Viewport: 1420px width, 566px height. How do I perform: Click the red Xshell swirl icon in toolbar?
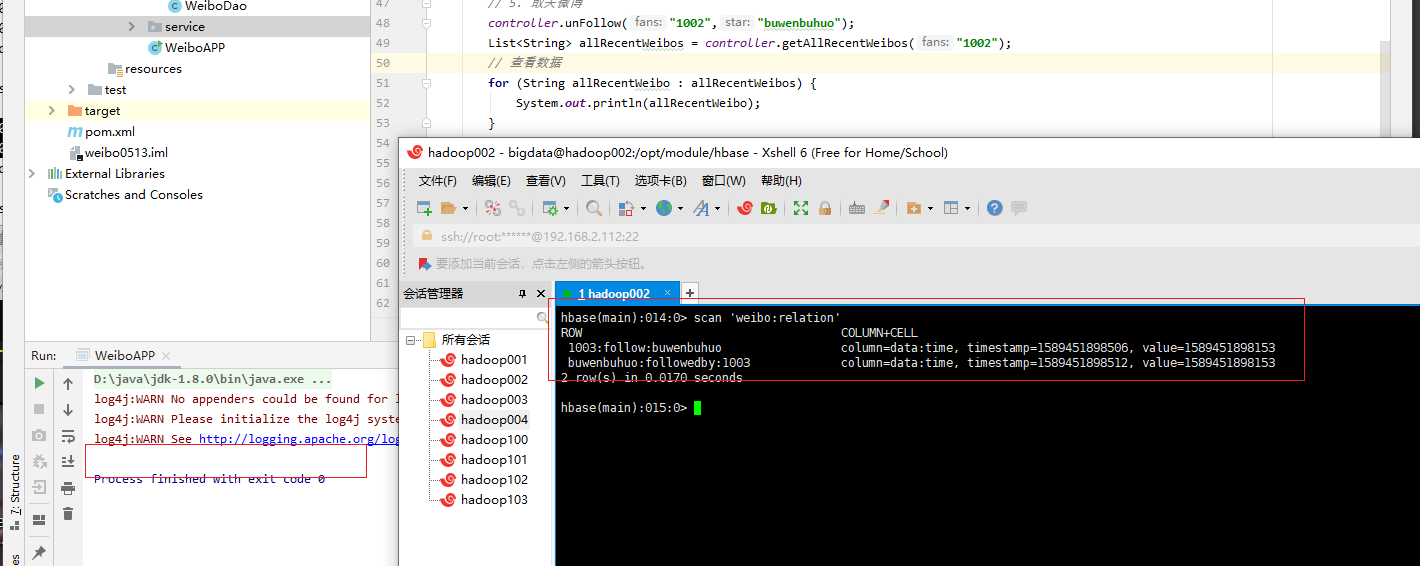(x=745, y=208)
